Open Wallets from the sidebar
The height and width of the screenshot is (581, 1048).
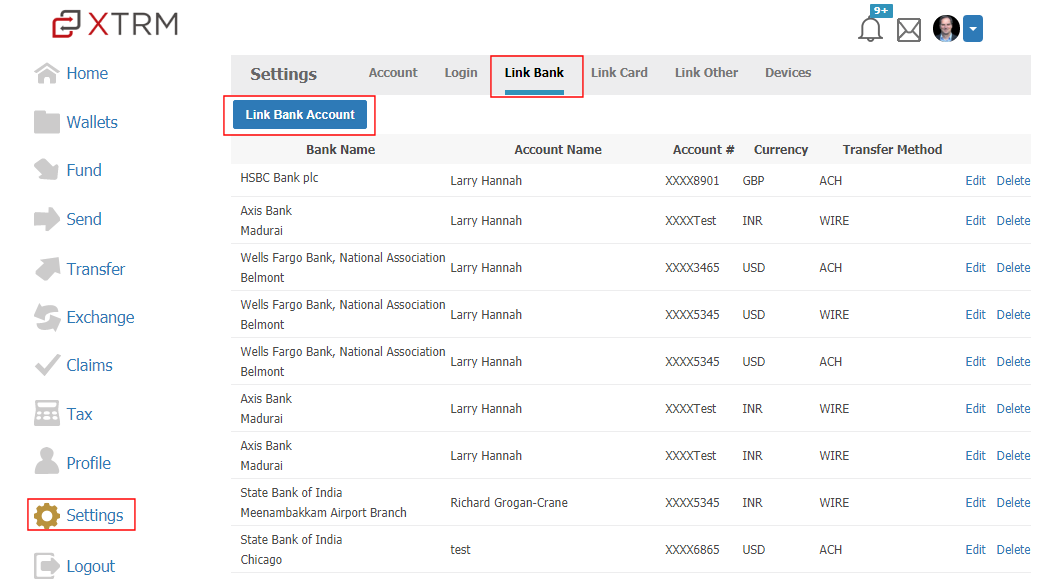coord(92,122)
